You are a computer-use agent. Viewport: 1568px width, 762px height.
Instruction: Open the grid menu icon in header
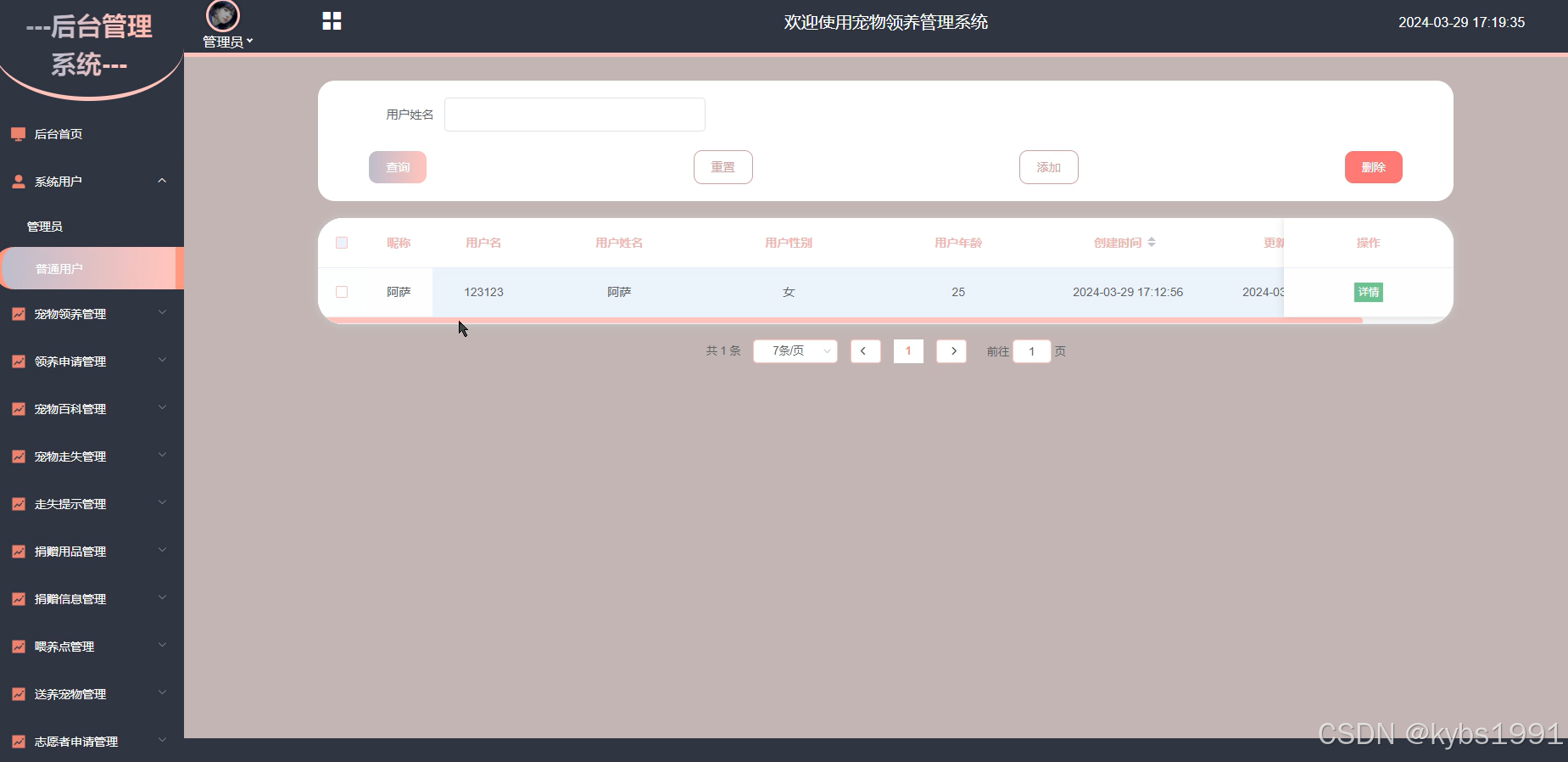point(332,21)
